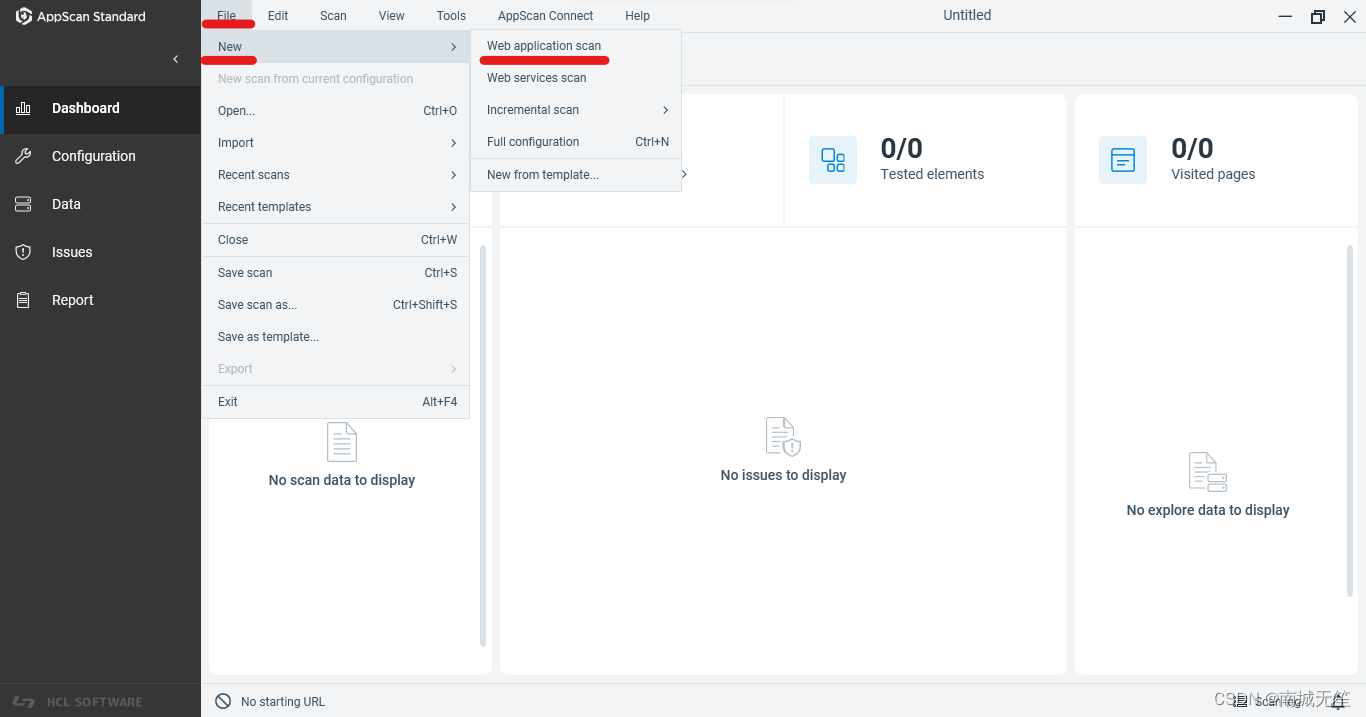Click the Dashboard bar chart icon
The height and width of the screenshot is (717, 1366).
point(23,108)
